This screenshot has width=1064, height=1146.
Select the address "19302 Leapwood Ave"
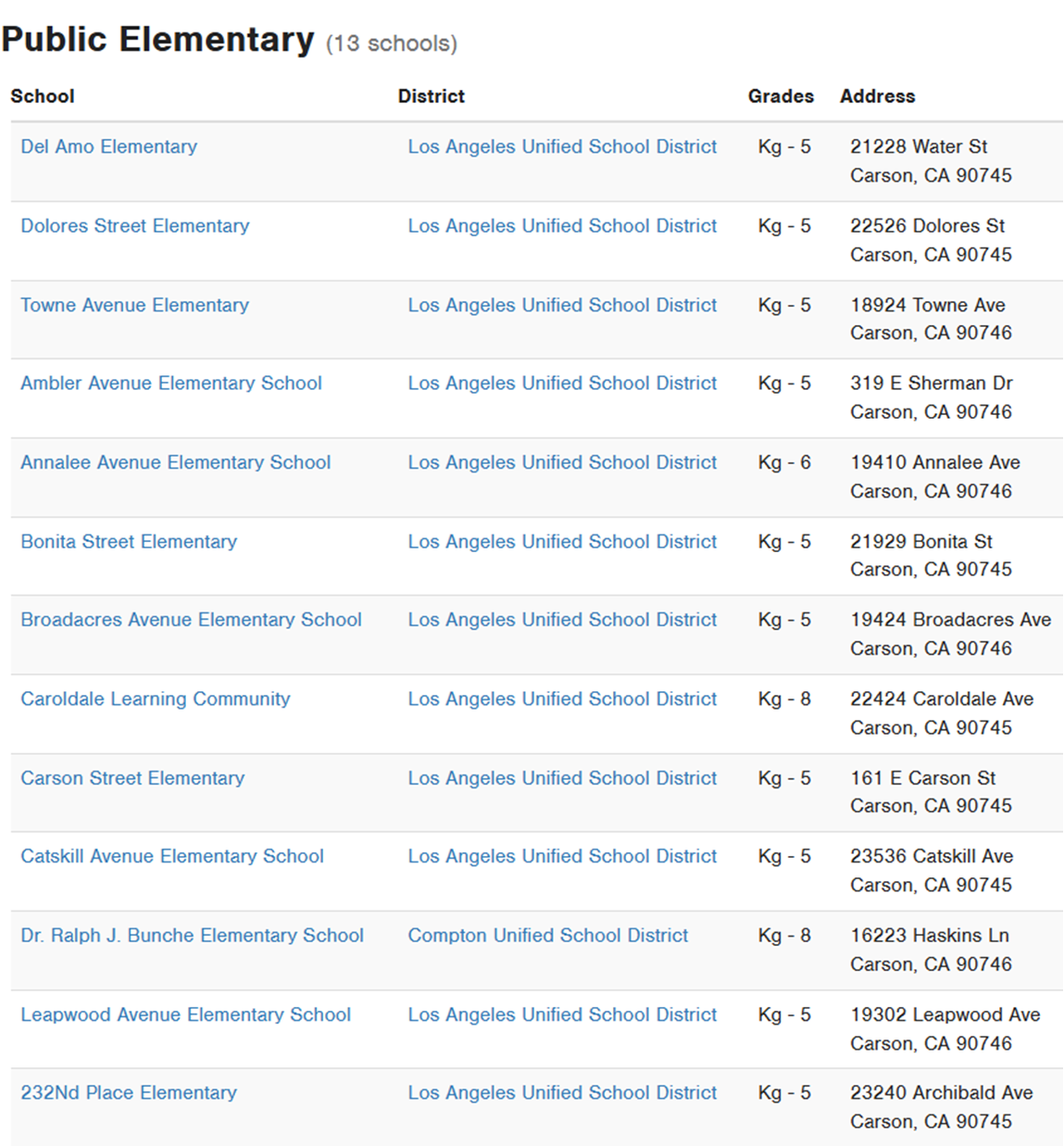pyautogui.click(x=945, y=1014)
